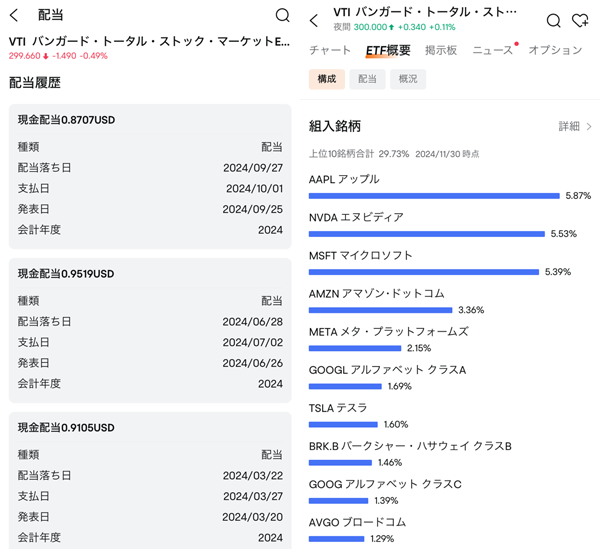Go back from the VTI ETF概要 screen

314,20
